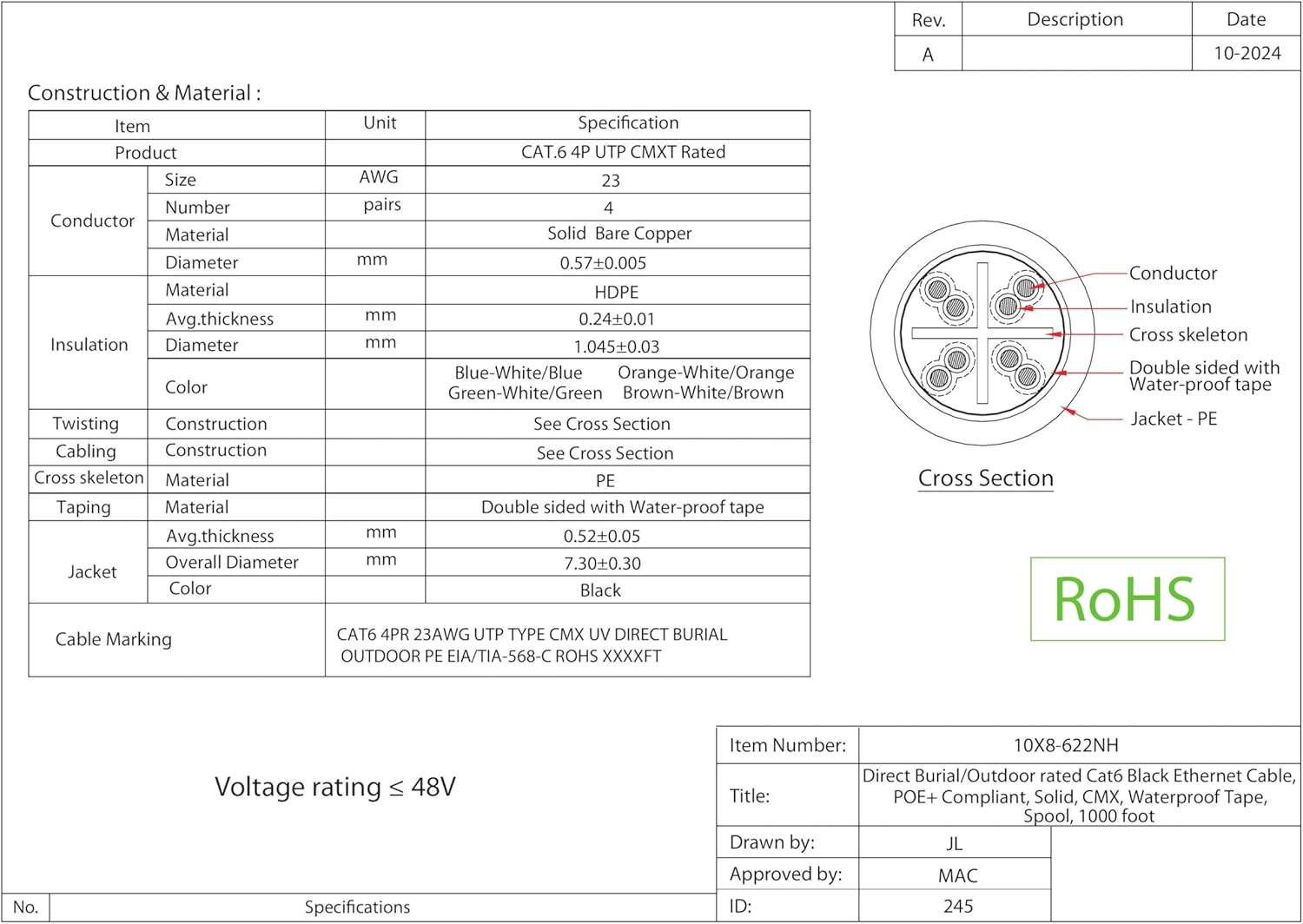Click drawn by value 'JL'

pyautogui.click(x=954, y=844)
